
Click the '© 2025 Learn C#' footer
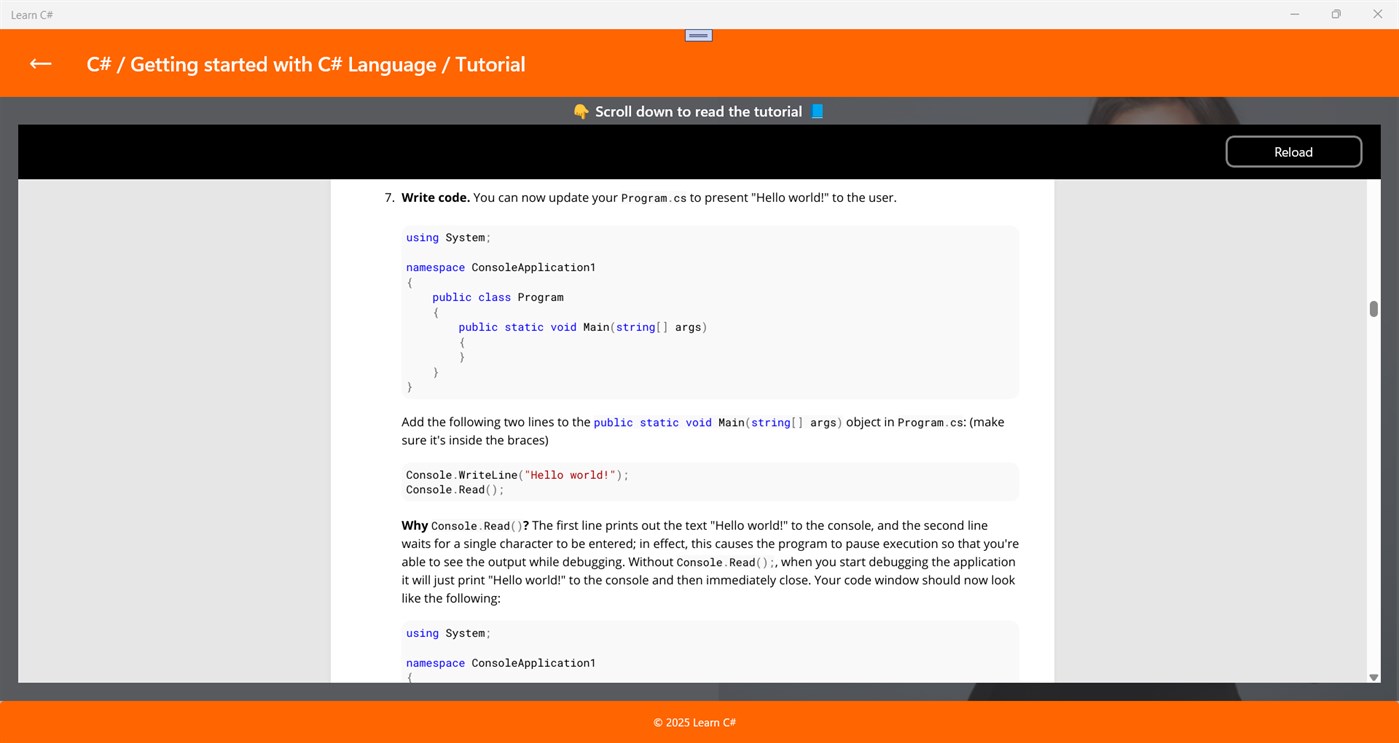click(694, 722)
